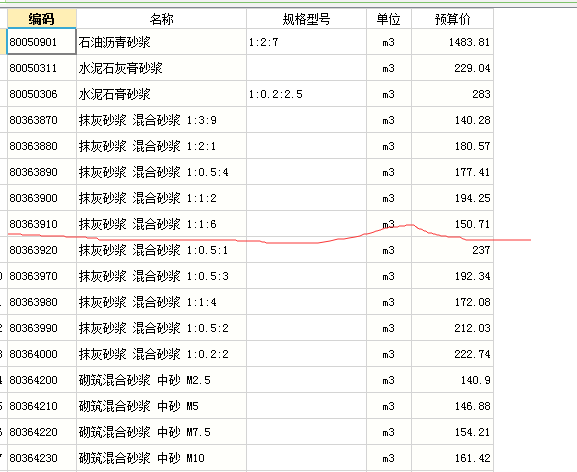Click the 编码 column header
The image size is (577, 472).
(x=42, y=19)
